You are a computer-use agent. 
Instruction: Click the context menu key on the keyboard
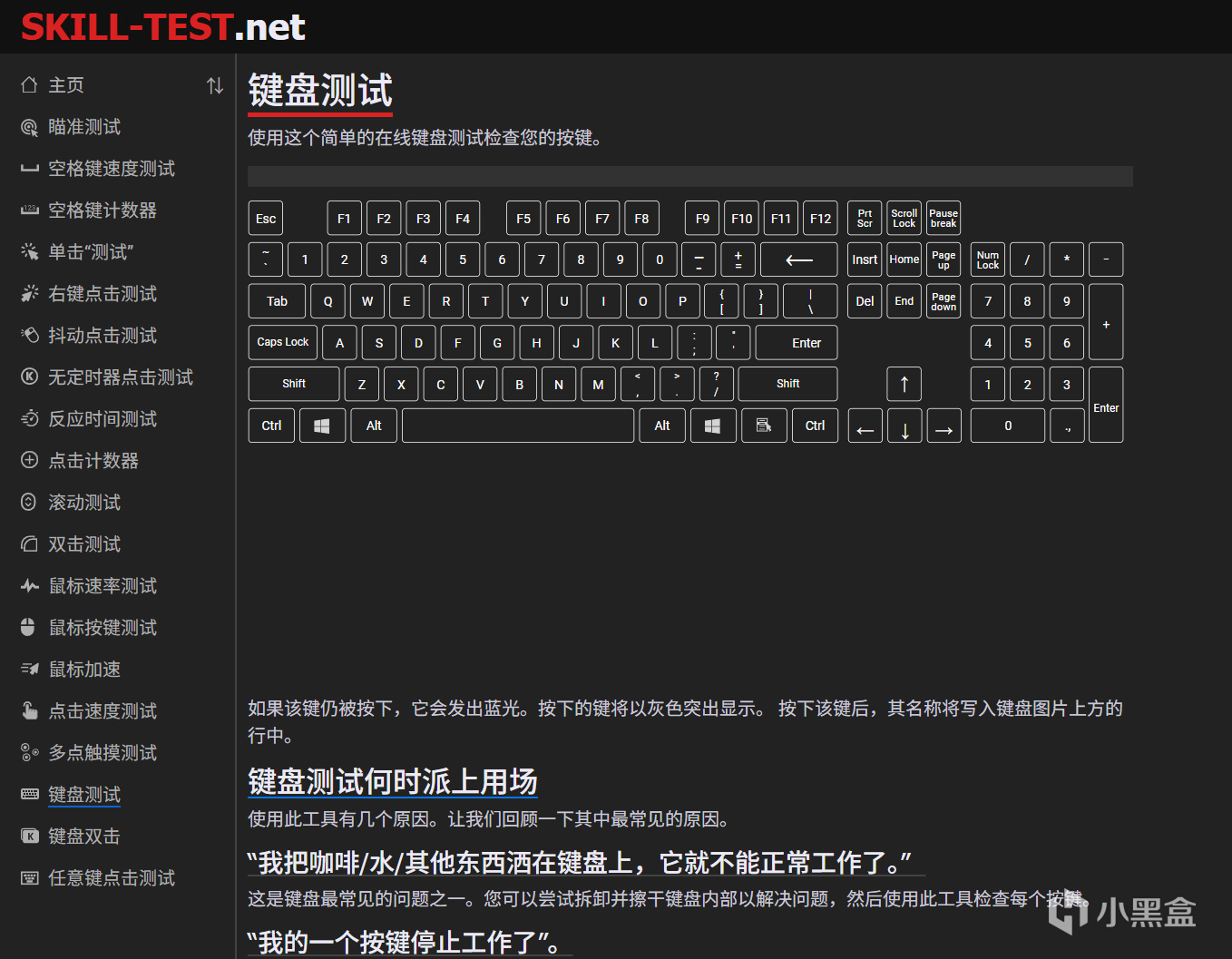point(764,426)
